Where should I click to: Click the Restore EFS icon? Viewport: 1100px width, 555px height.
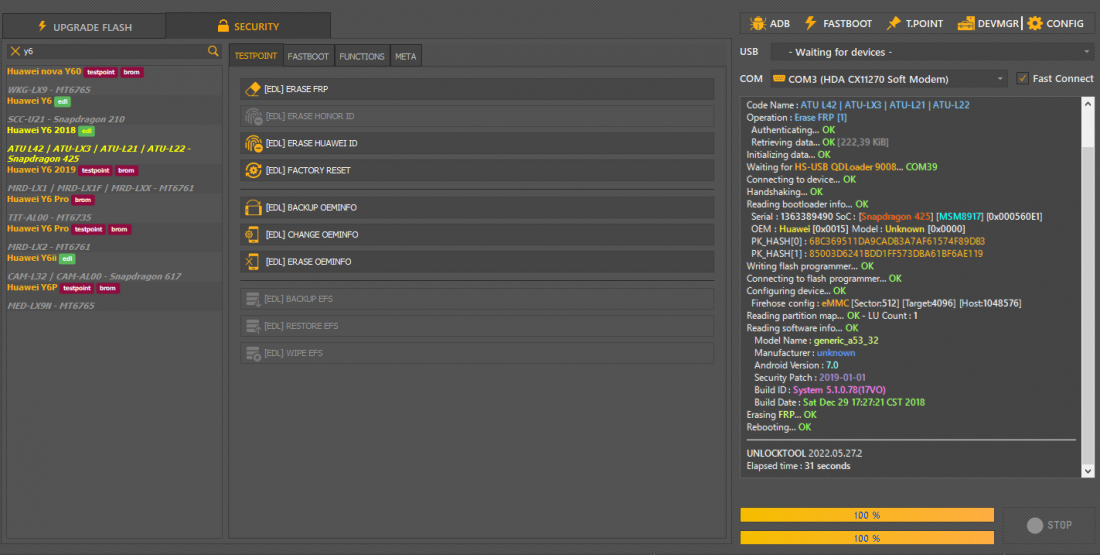pos(253,326)
